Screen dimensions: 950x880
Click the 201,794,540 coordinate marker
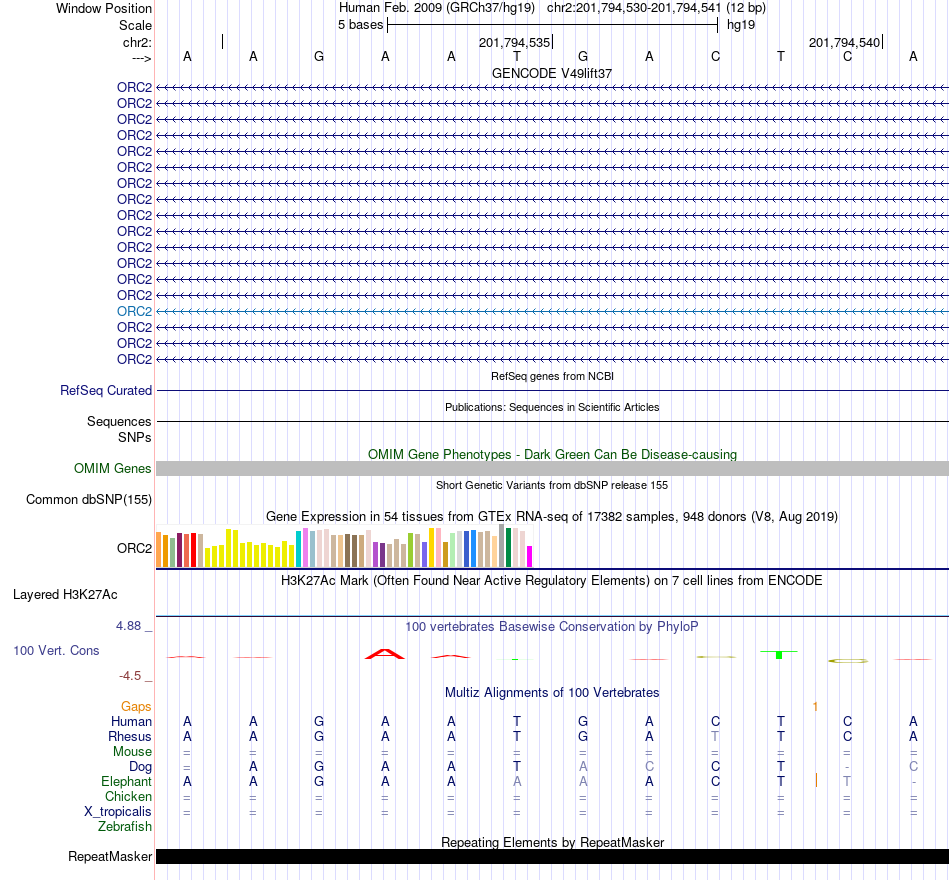pos(844,42)
